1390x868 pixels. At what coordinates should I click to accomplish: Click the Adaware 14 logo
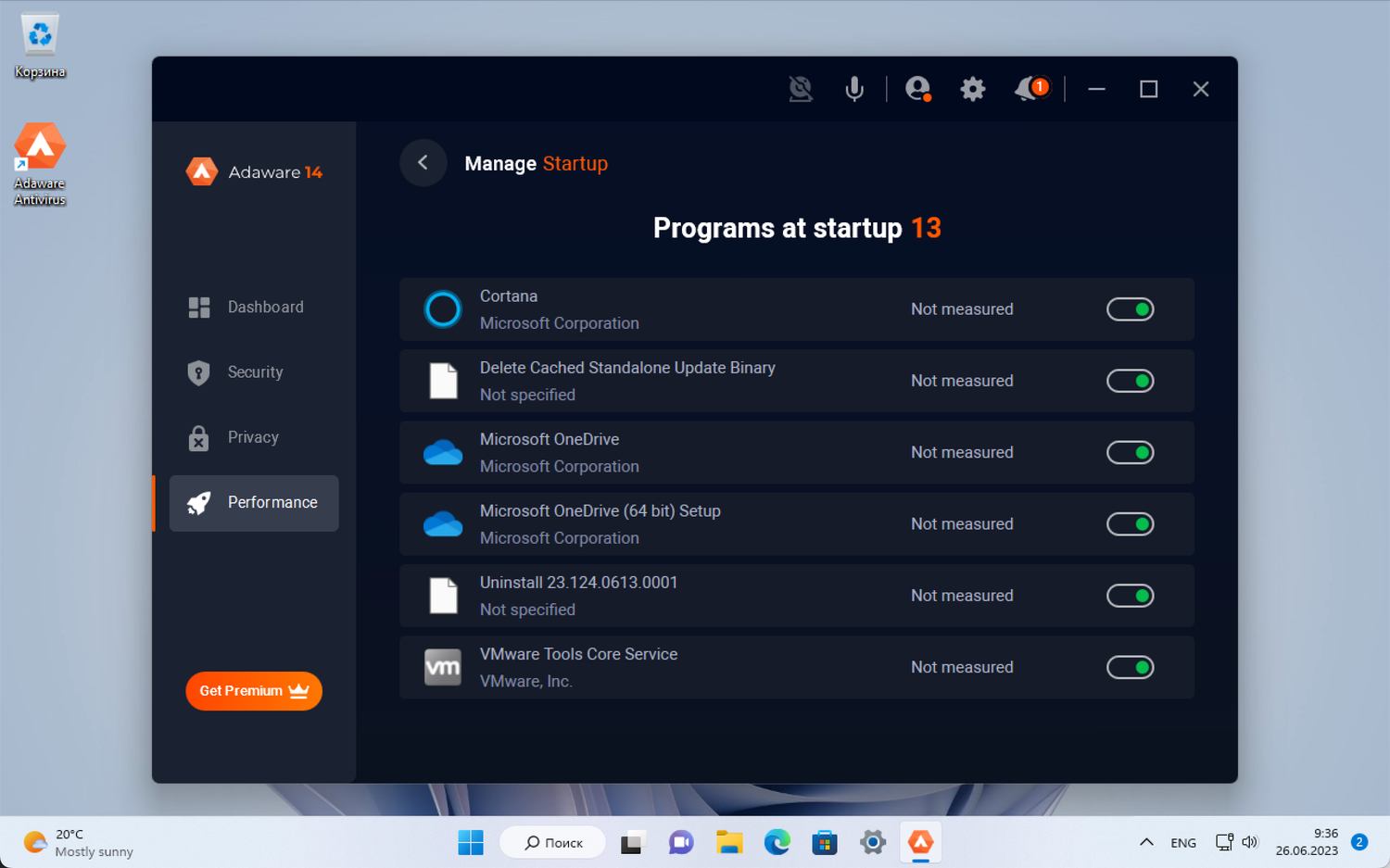click(254, 171)
